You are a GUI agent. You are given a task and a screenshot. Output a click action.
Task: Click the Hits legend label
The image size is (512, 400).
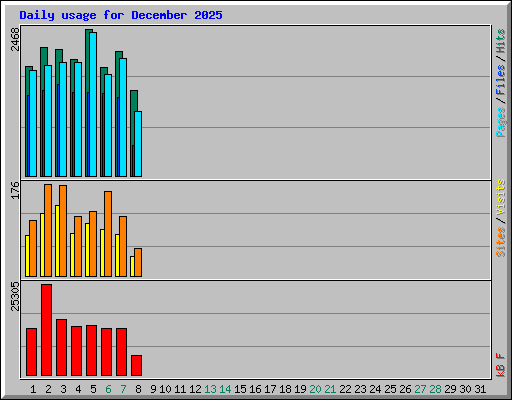pos(501,41)
